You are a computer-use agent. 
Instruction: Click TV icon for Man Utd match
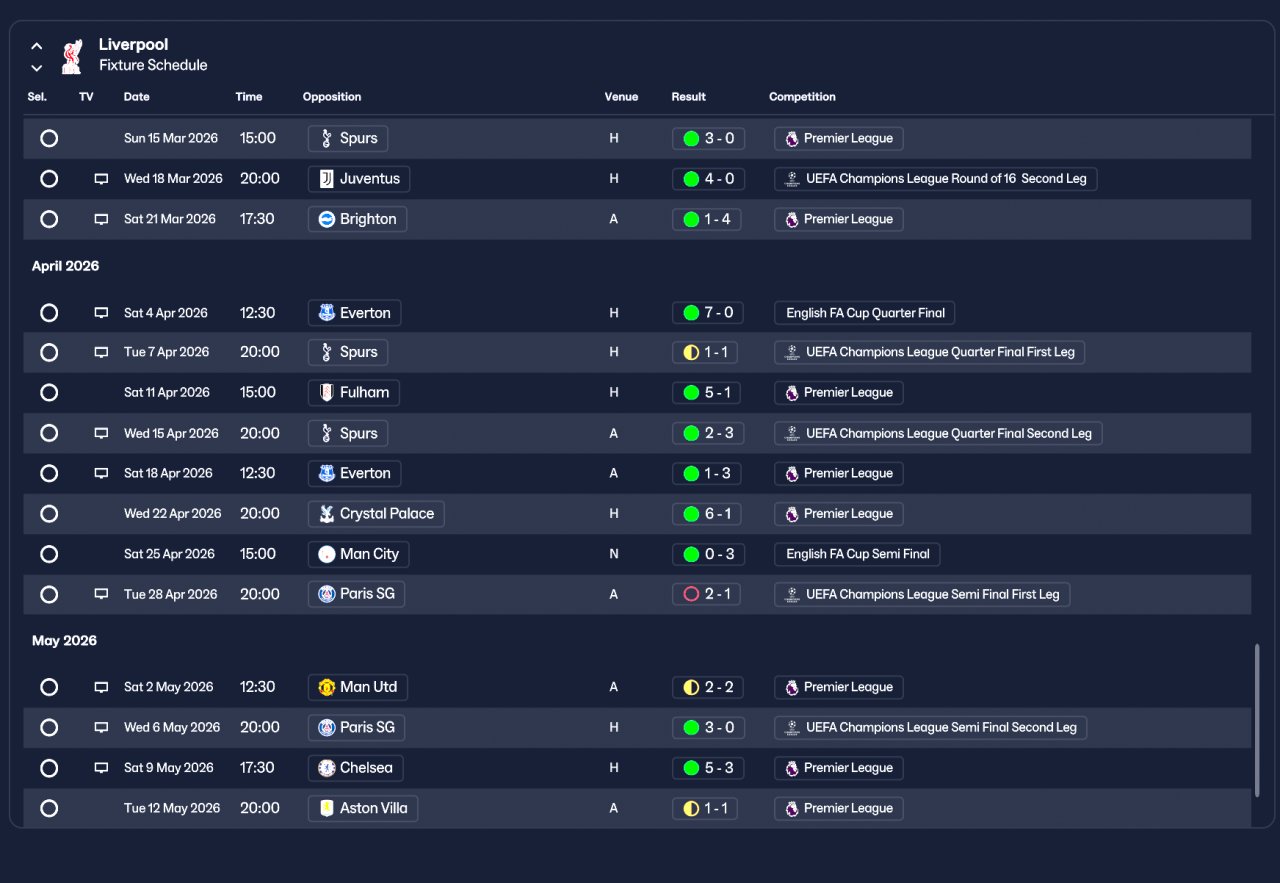(101, 687)
